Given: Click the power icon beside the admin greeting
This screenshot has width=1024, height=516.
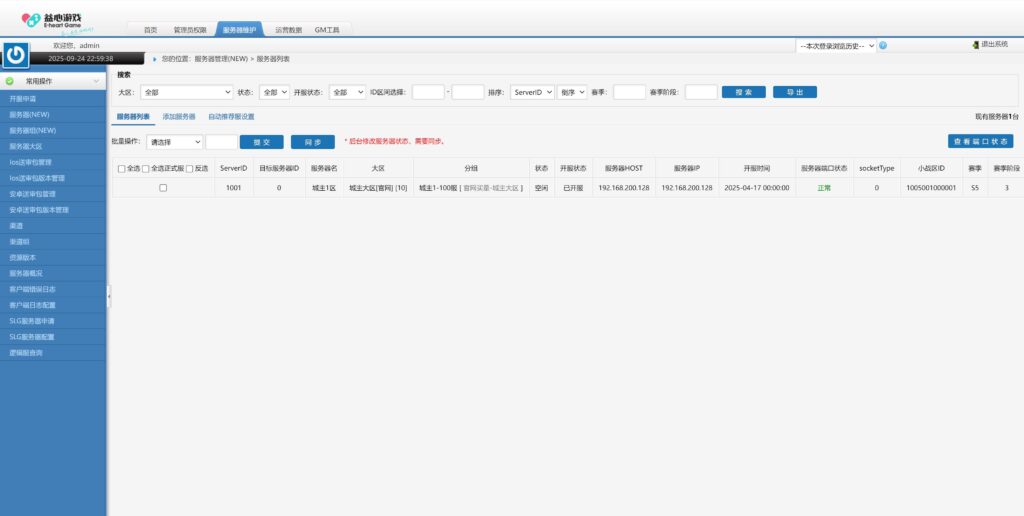Looking at the screenshot, I should (x=15, y=55).
